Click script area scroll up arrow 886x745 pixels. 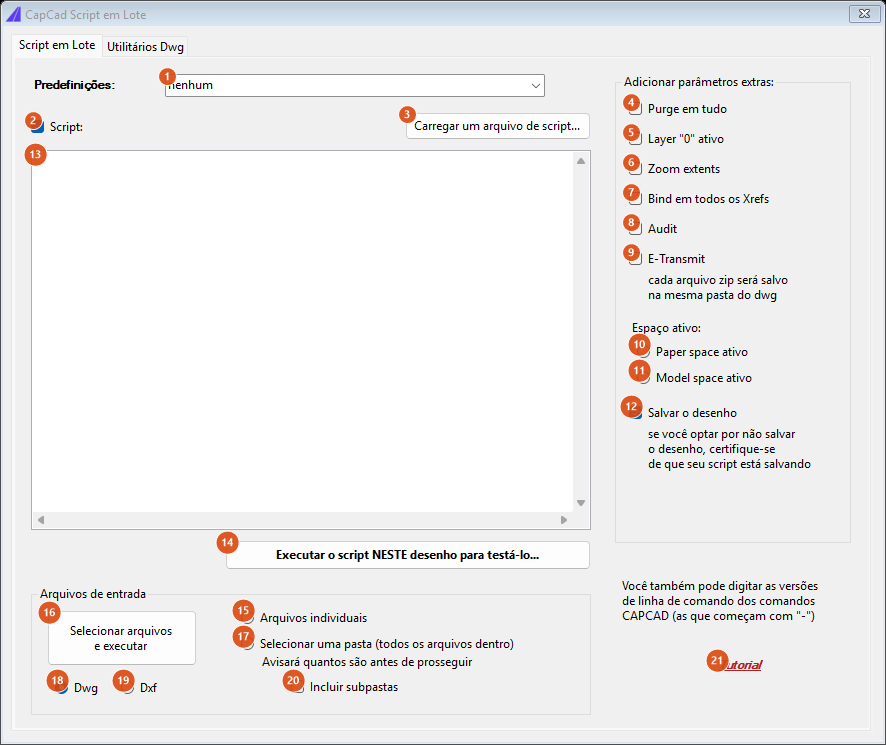coord(581,161)
